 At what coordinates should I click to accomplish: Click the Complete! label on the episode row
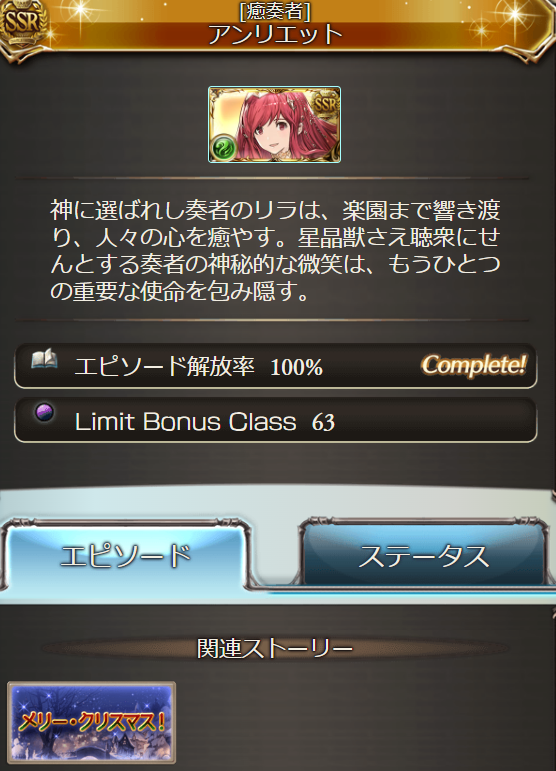coord(474,365)
